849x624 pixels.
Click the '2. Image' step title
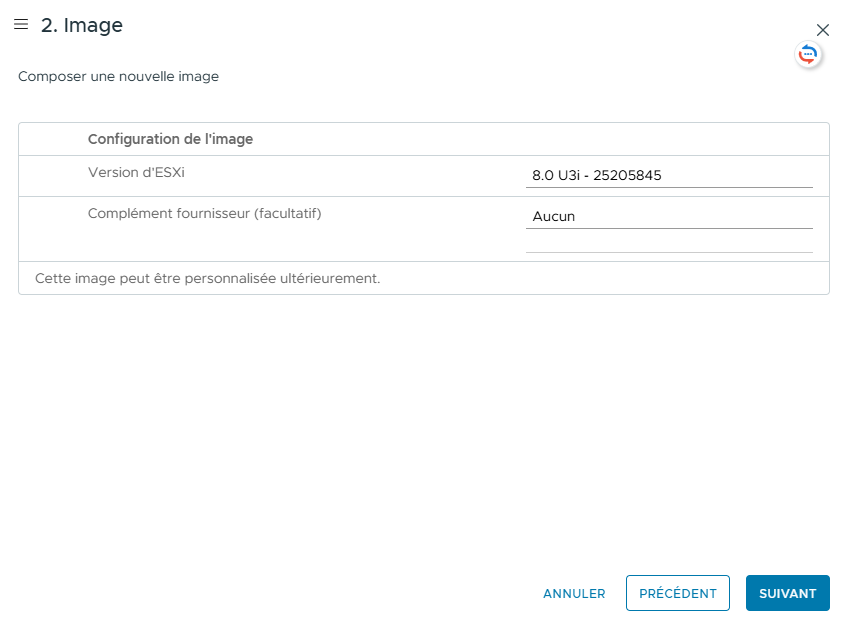(x=82, y=25)
